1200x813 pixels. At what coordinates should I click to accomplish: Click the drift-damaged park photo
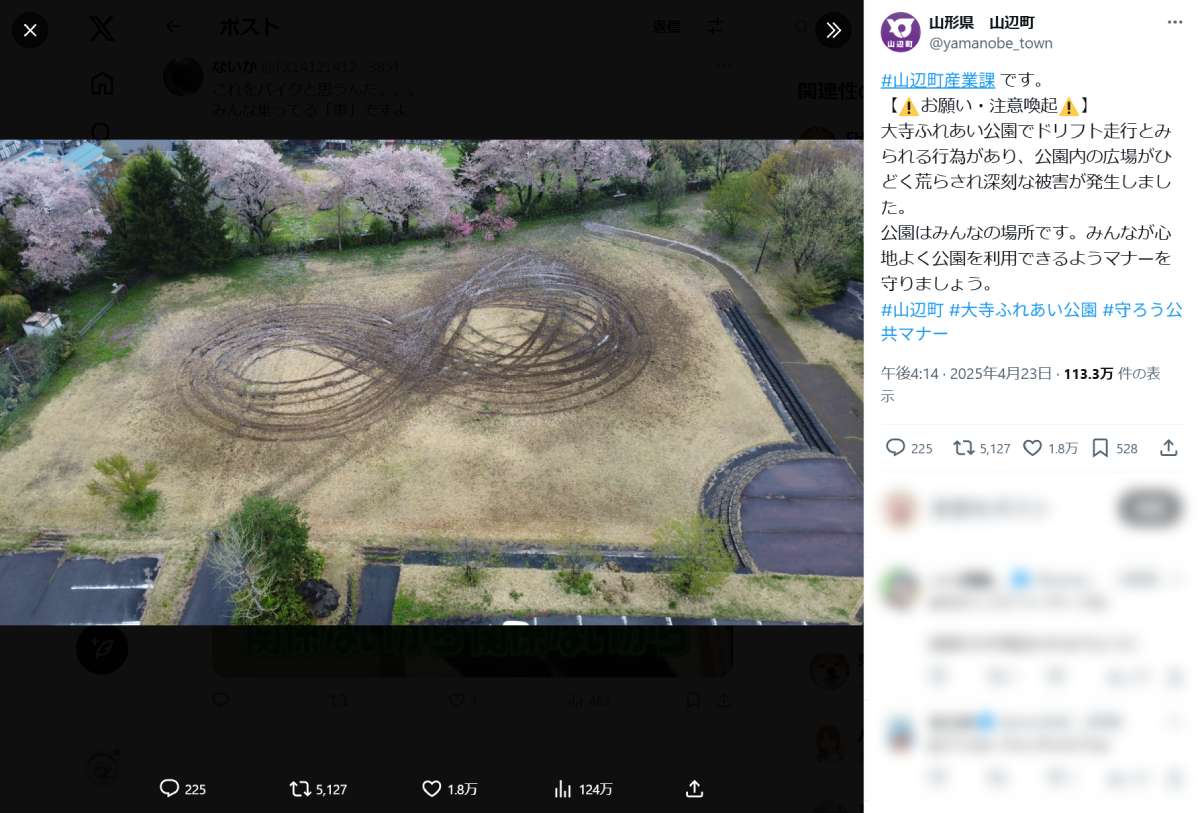(x=431, y=382)
